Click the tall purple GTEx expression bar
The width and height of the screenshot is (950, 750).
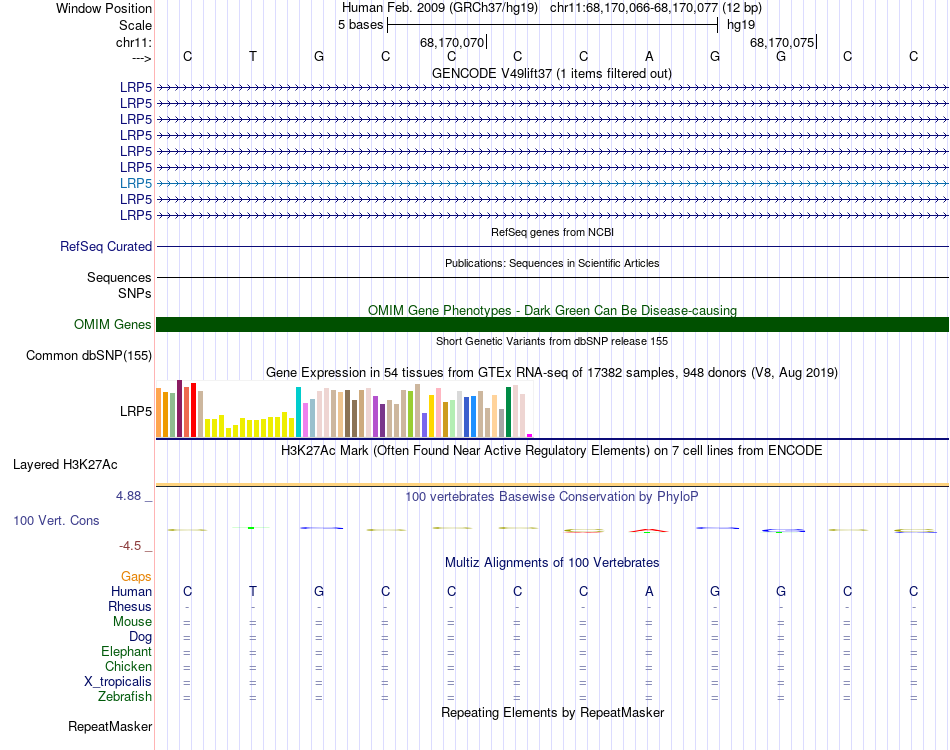click(x=179, y=408)
